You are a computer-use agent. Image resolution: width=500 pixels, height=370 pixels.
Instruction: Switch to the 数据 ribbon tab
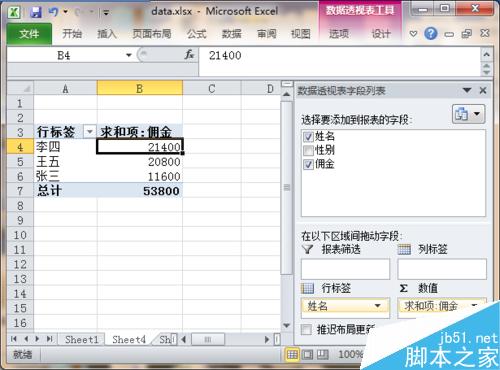[x=232, y=34]
